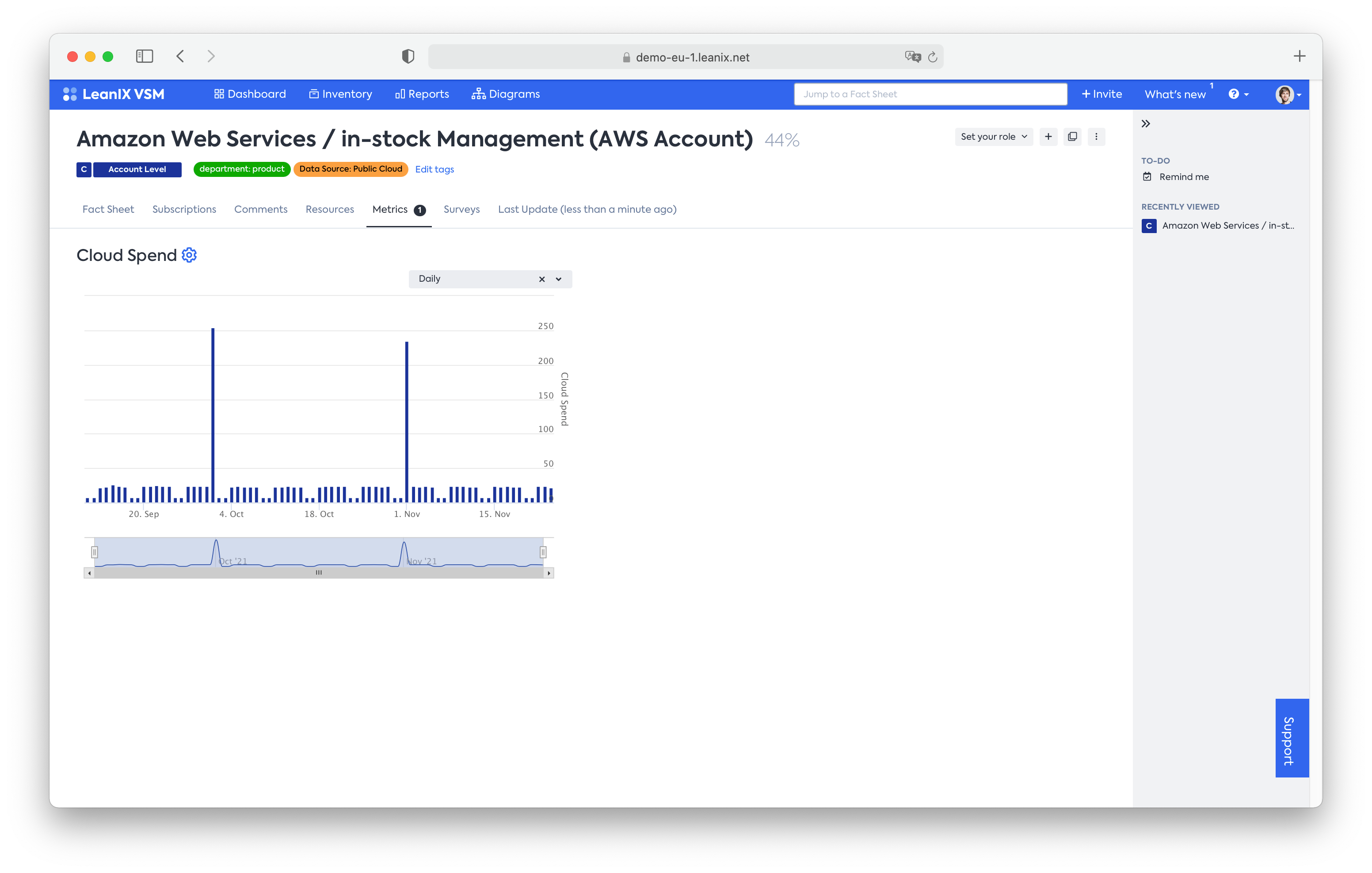This screenshot has height=873, width=1372.
Task: Toggle the browser sidebar button
Action: tap(145, 56)
